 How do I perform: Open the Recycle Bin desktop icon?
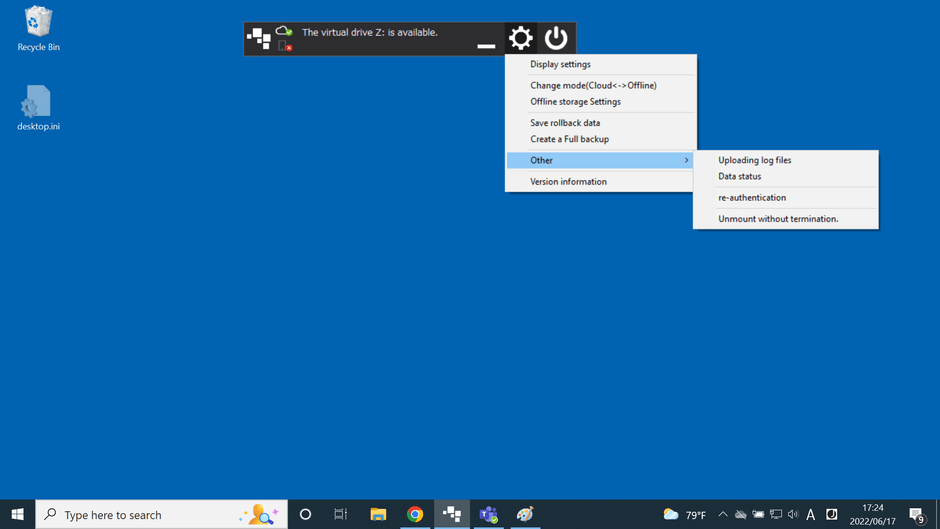[38, 29]
